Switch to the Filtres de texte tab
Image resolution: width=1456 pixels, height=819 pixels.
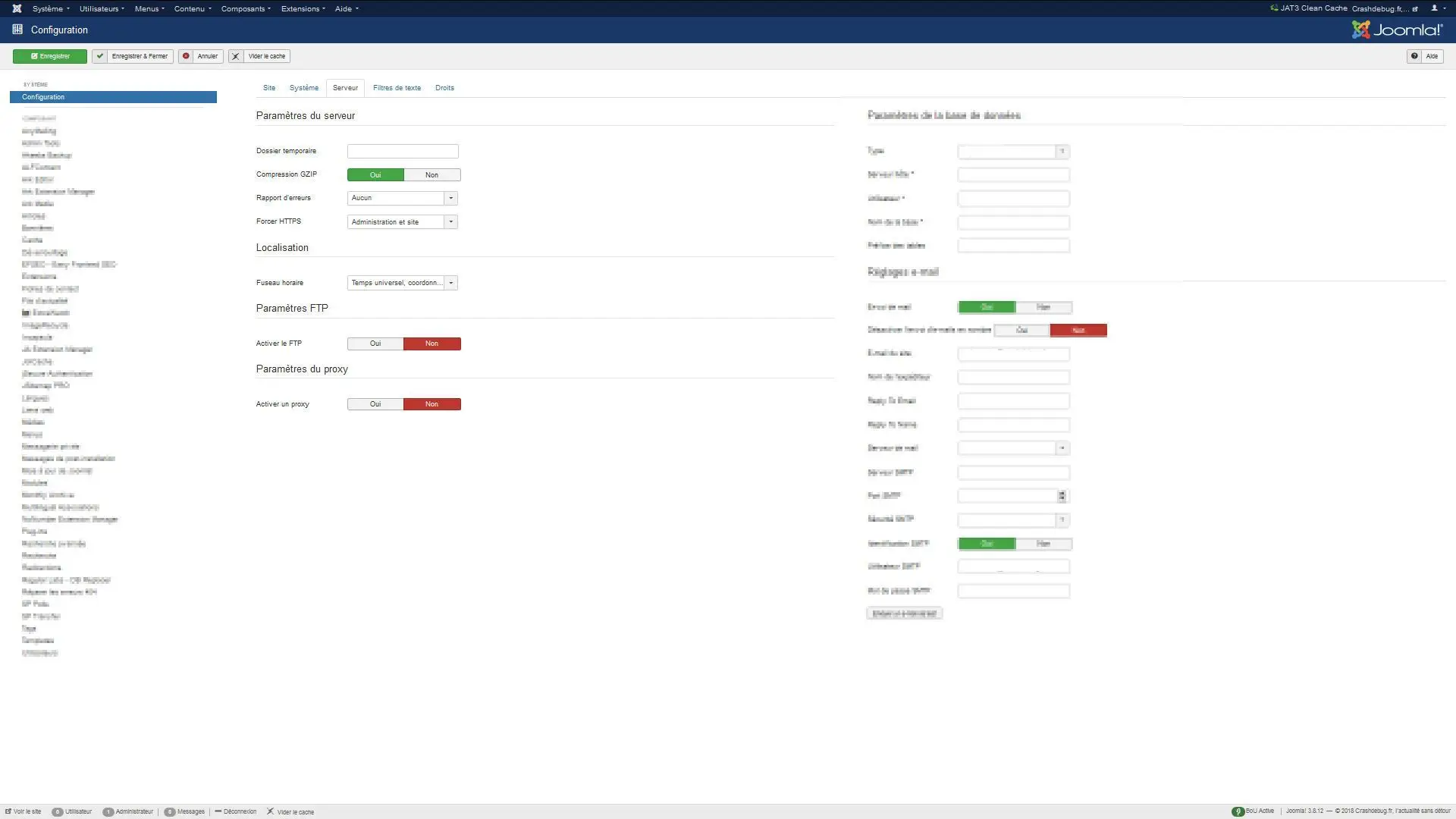pos(397,88)
